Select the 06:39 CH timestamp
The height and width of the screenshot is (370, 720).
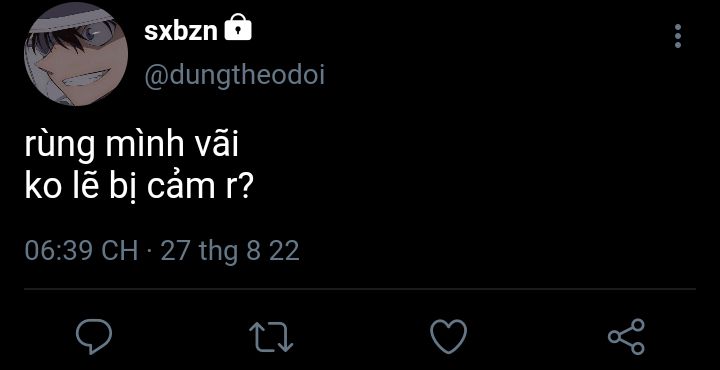(81, 251)
